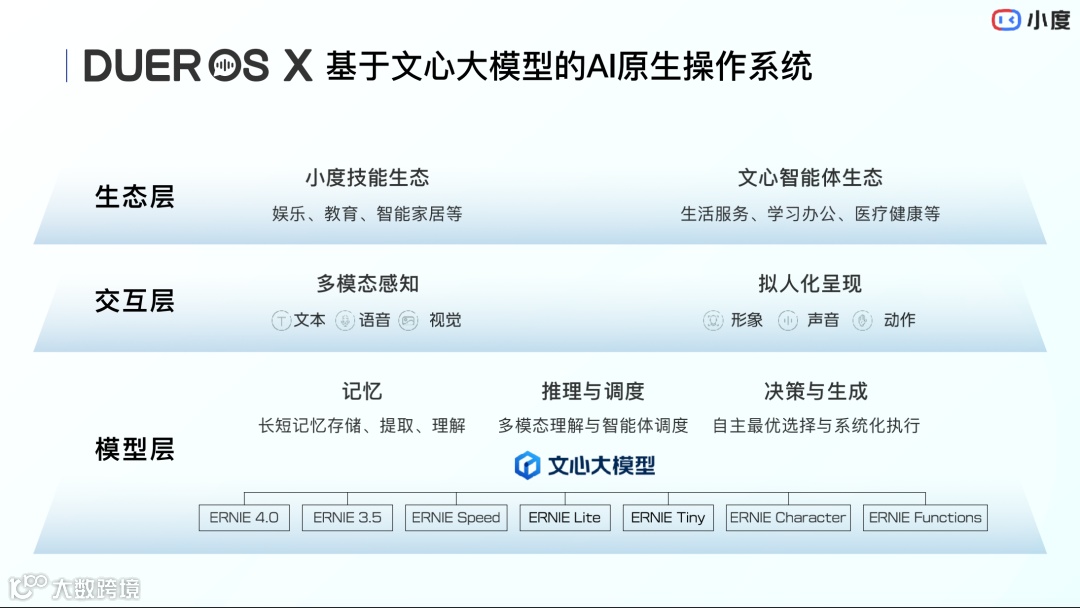Viewport: 1080px width, 608px height.
Task: Click the 推理与调度 heading
Action: 592,391
